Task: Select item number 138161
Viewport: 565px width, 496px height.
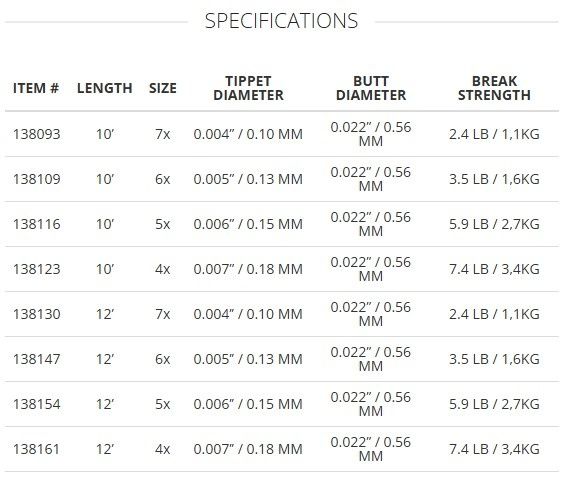Action: [x=36, y=449]
